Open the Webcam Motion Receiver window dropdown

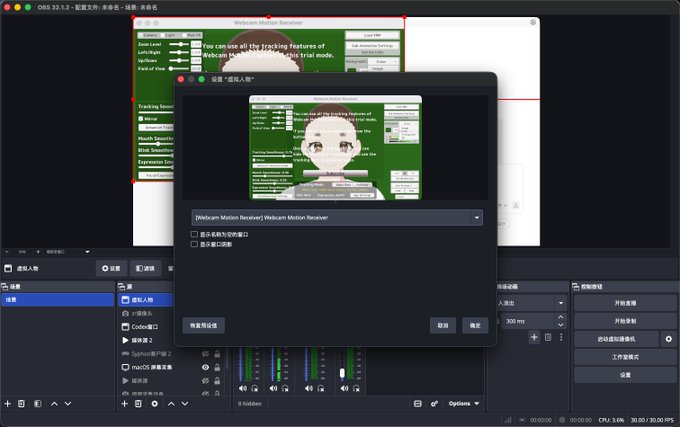[x=337, y=218]
